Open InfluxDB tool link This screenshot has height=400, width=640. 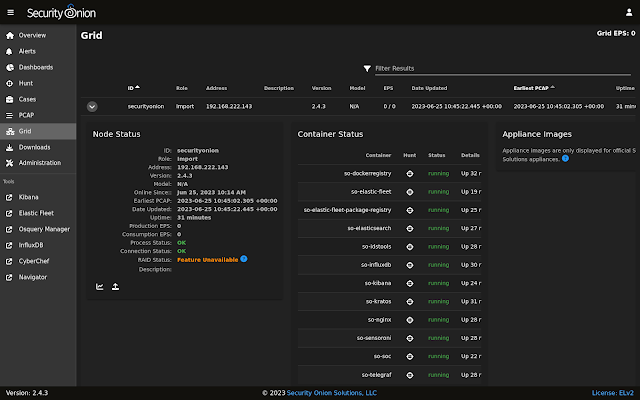(x=38, y=245)
